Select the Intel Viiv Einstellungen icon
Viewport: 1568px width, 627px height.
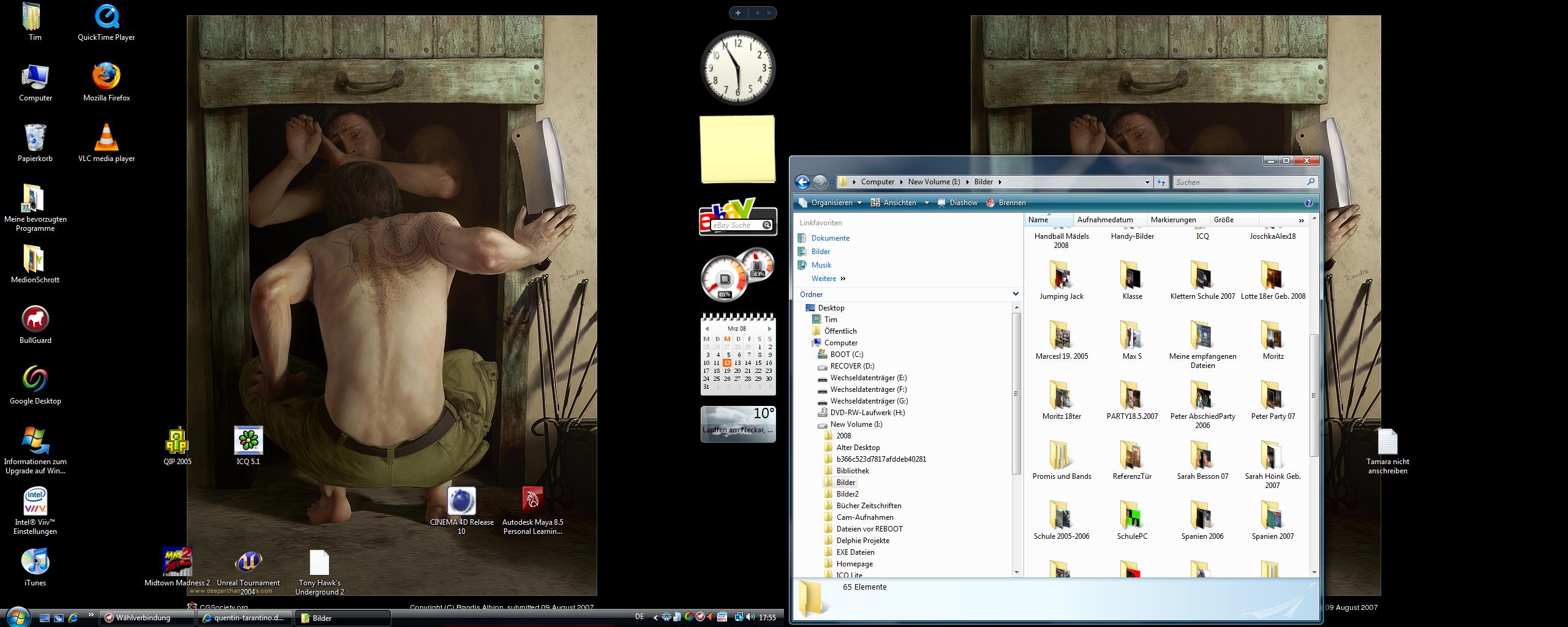(35, 511)
